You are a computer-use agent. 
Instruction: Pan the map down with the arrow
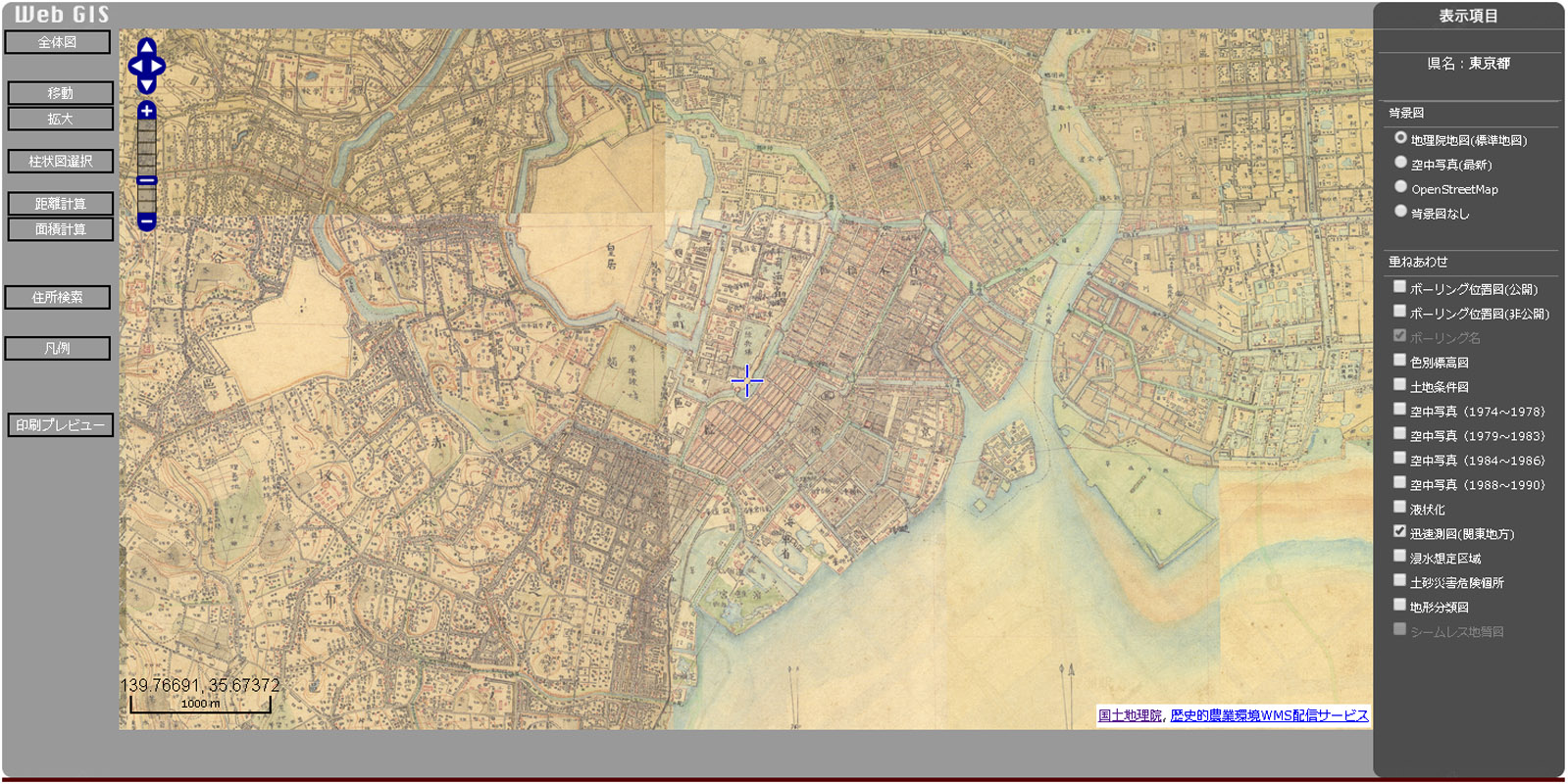pos(146,85)
